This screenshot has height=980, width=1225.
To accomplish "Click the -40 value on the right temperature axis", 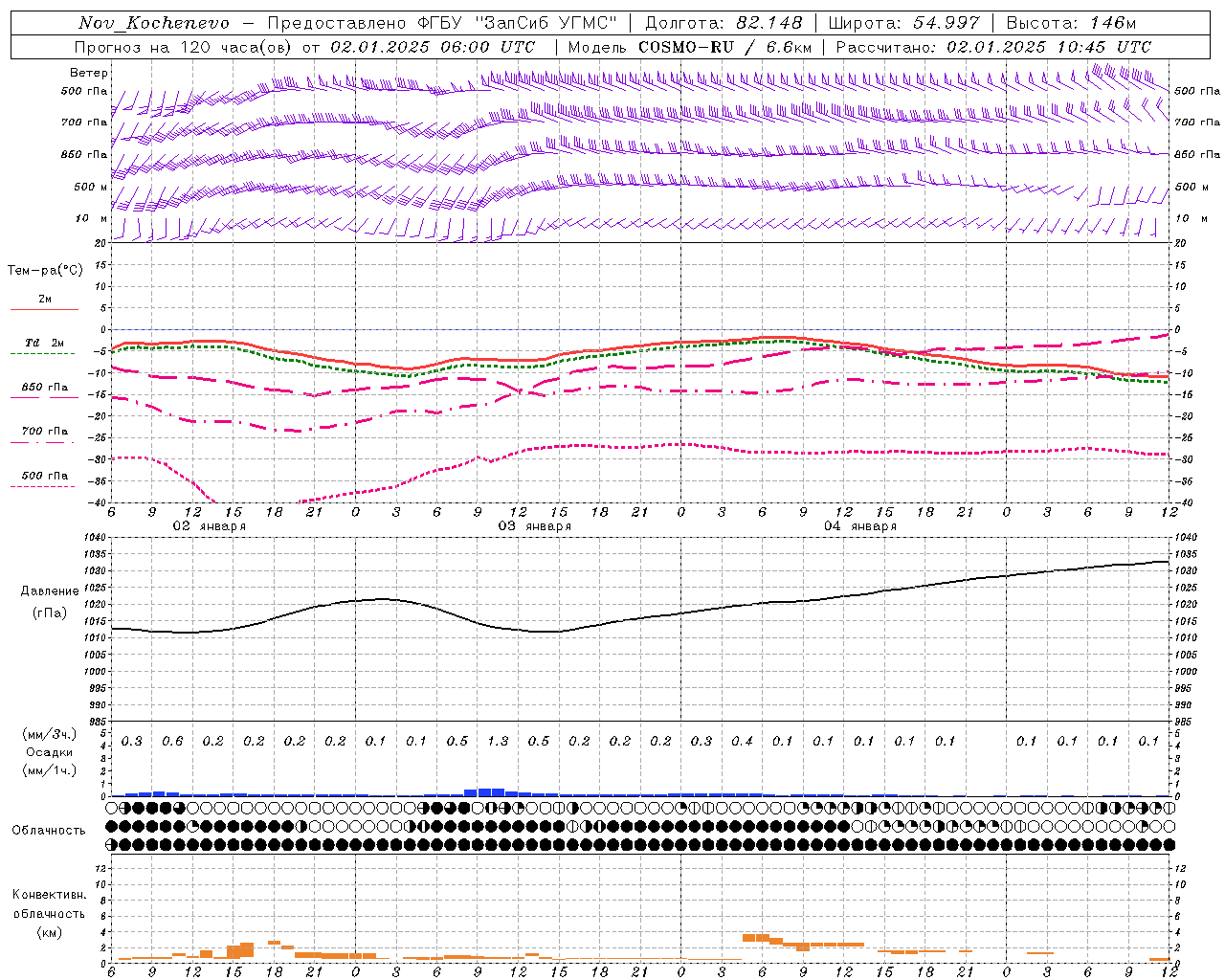I will pos(1185,502).
